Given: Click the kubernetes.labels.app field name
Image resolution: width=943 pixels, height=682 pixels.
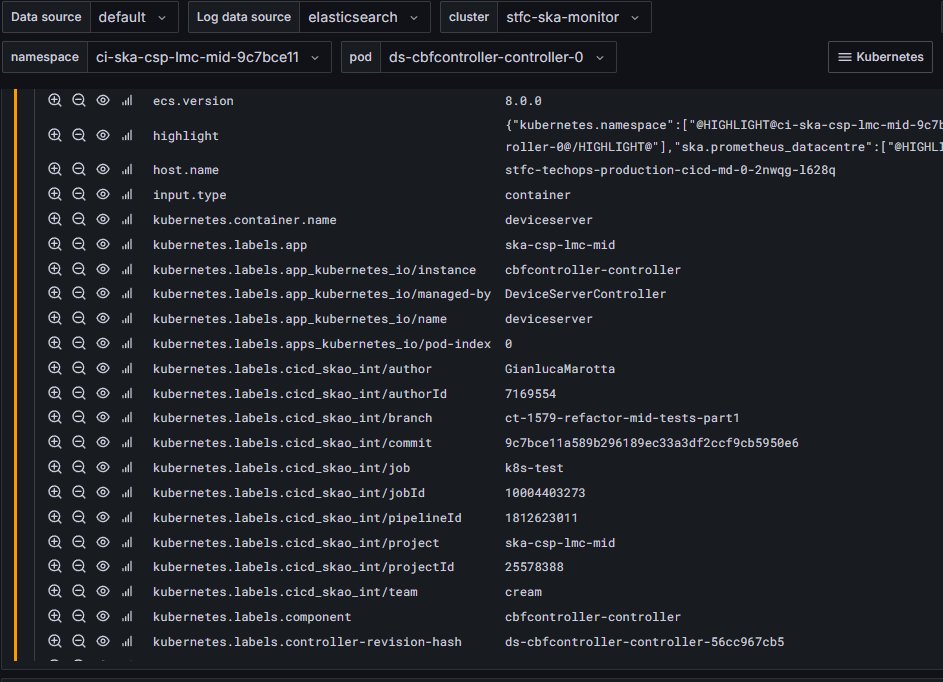Looking at the screenshot, I should click(230, 245).
